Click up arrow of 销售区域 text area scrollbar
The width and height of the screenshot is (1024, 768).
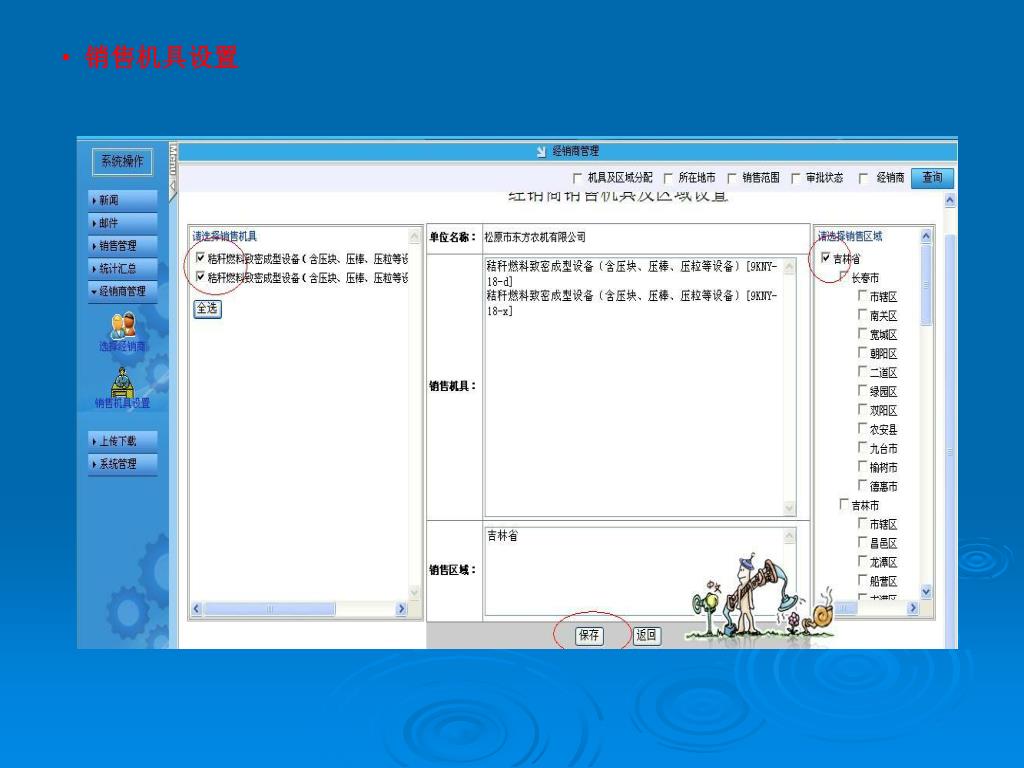(790, 536)
